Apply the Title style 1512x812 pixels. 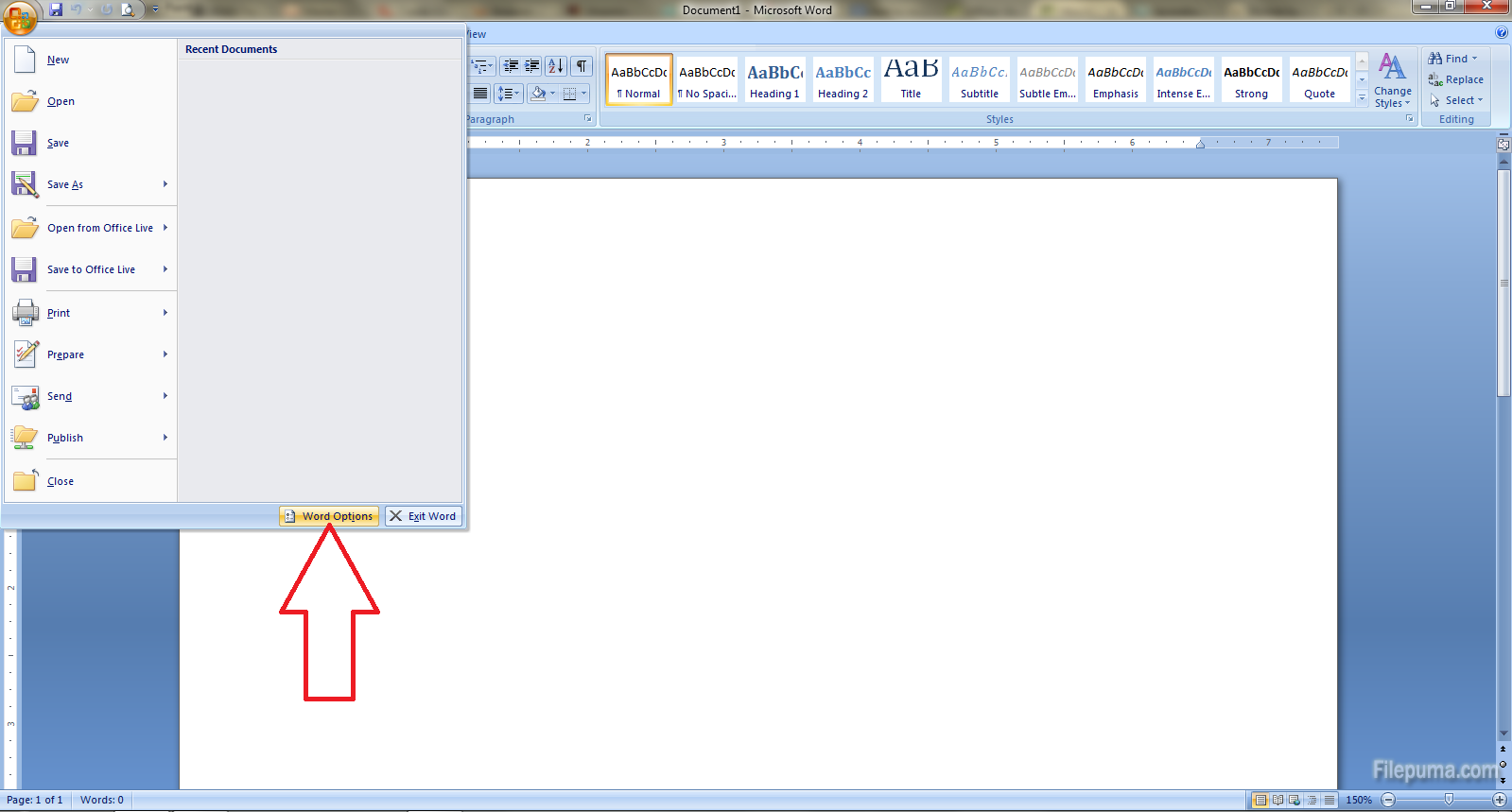pos(911,79)
